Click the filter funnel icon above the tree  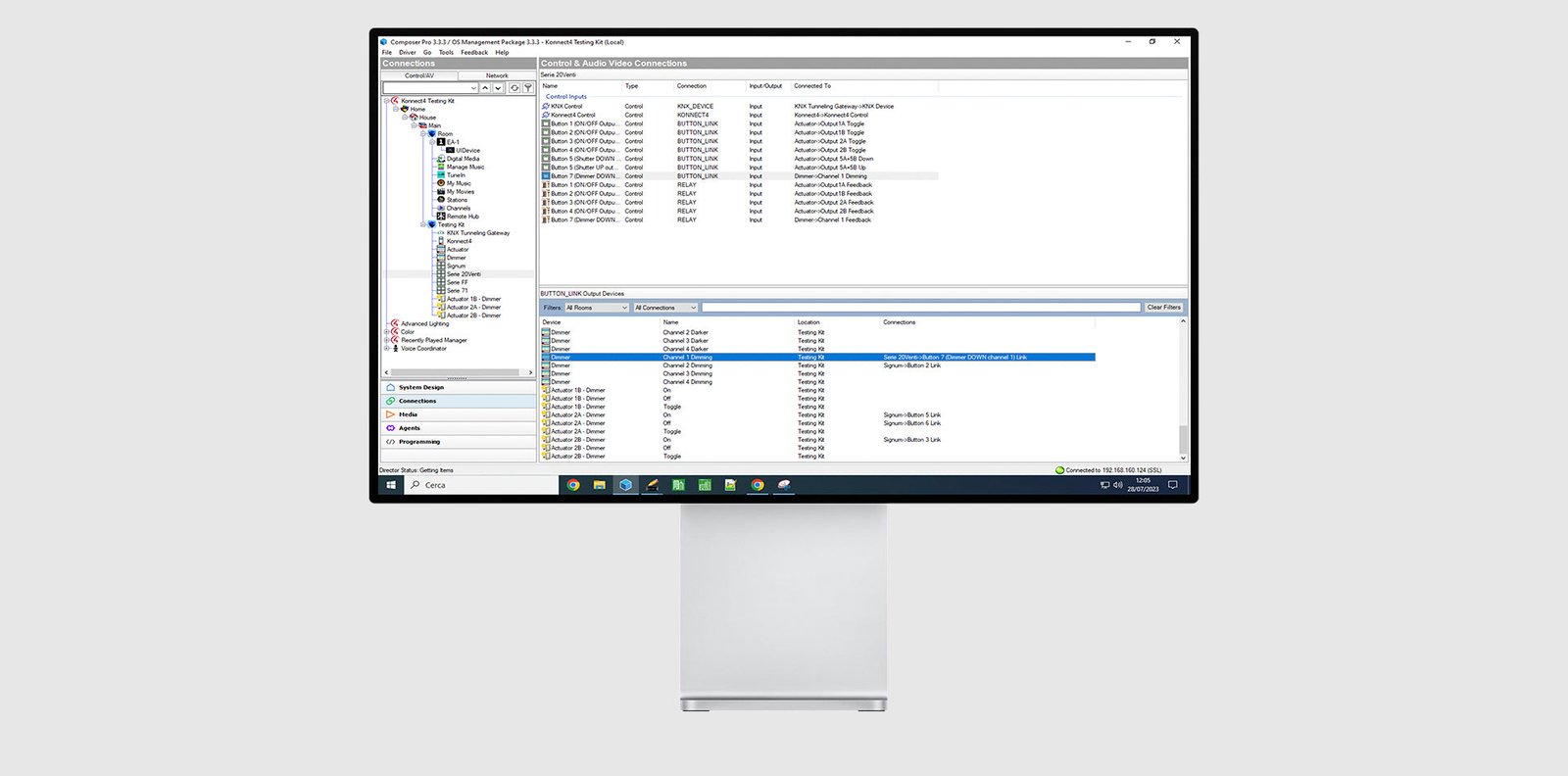pyautogui.click(x=528, y=88)
